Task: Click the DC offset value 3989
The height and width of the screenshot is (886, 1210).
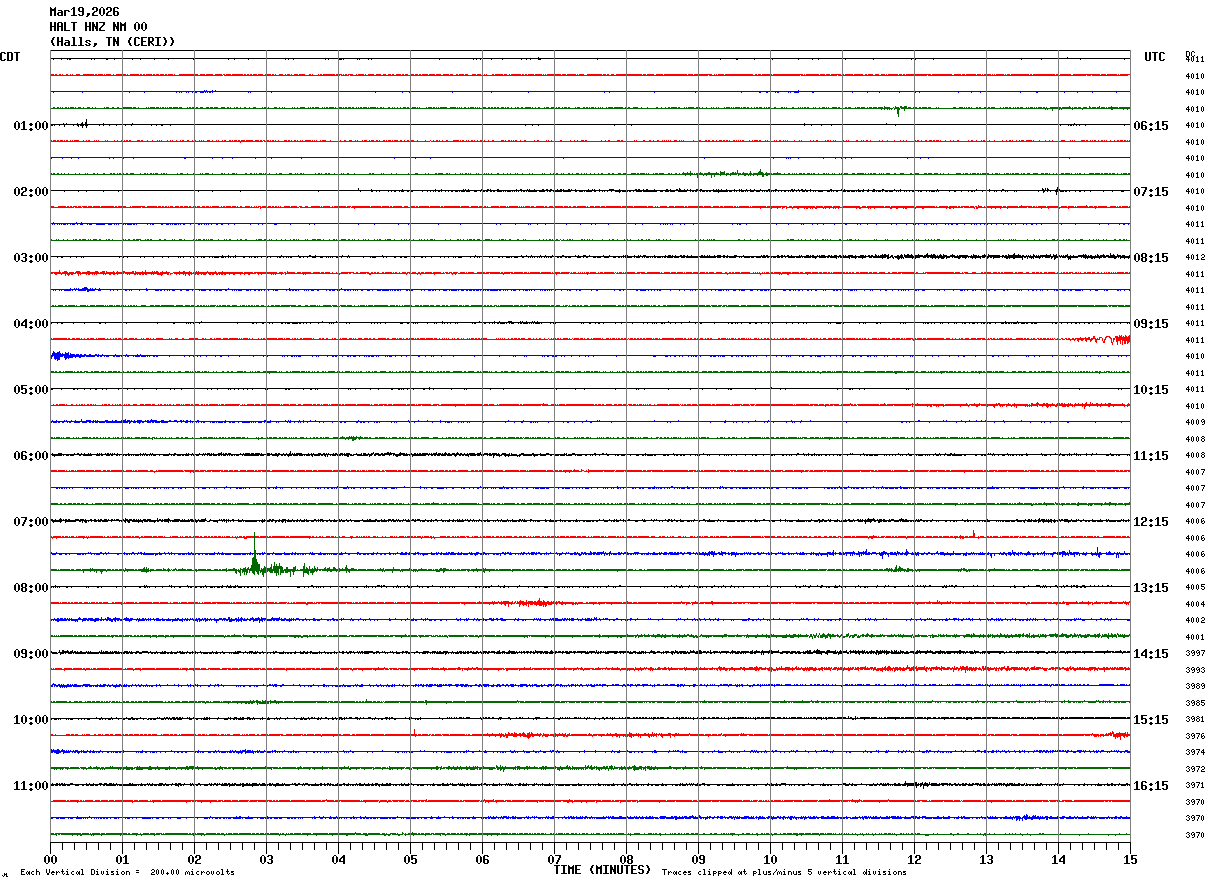Action: pos(1195,687)
